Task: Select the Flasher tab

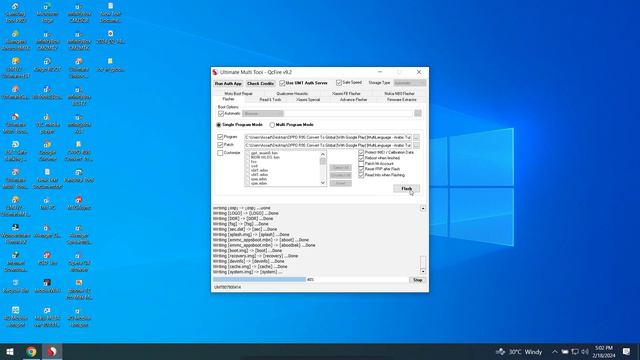Action: pos(229,99)
